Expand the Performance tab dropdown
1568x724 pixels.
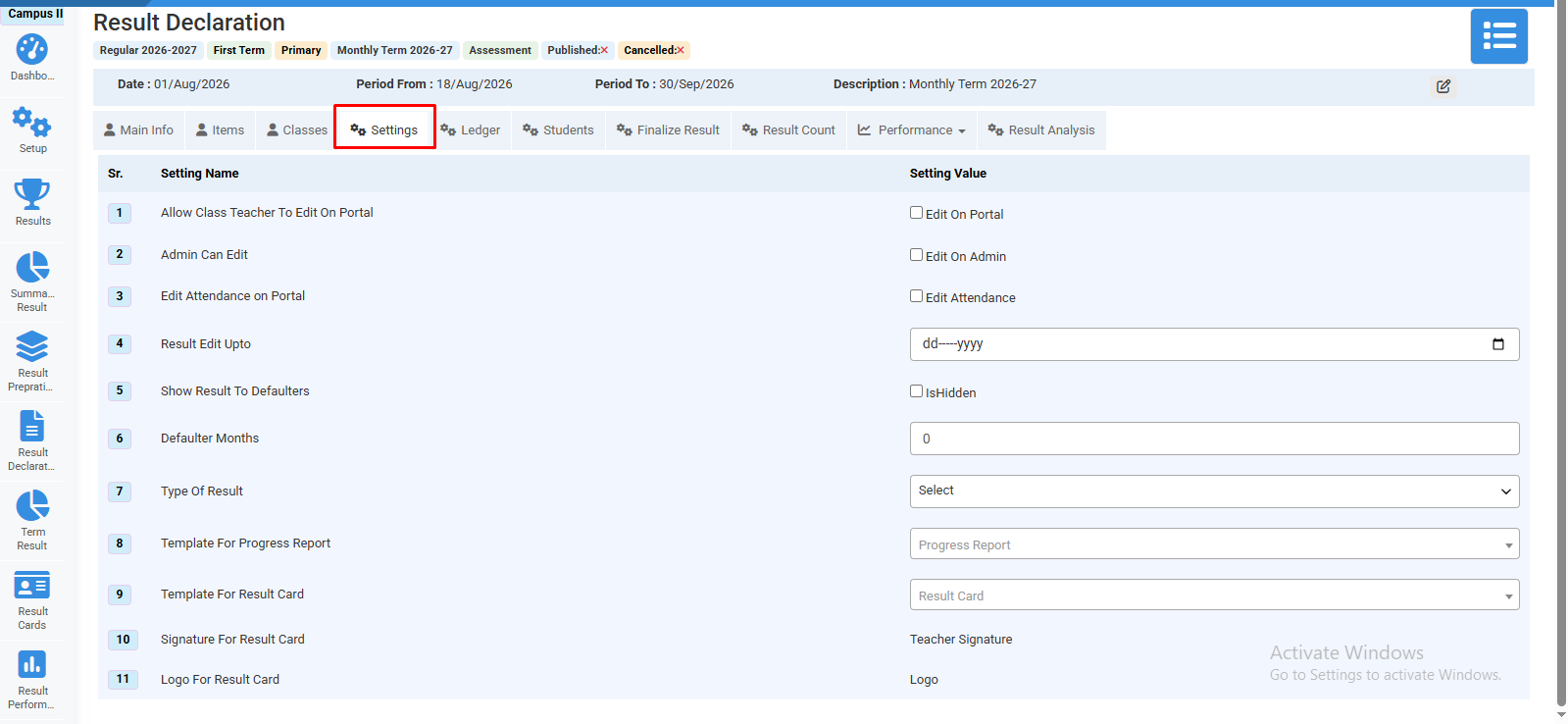click(911, 130)
